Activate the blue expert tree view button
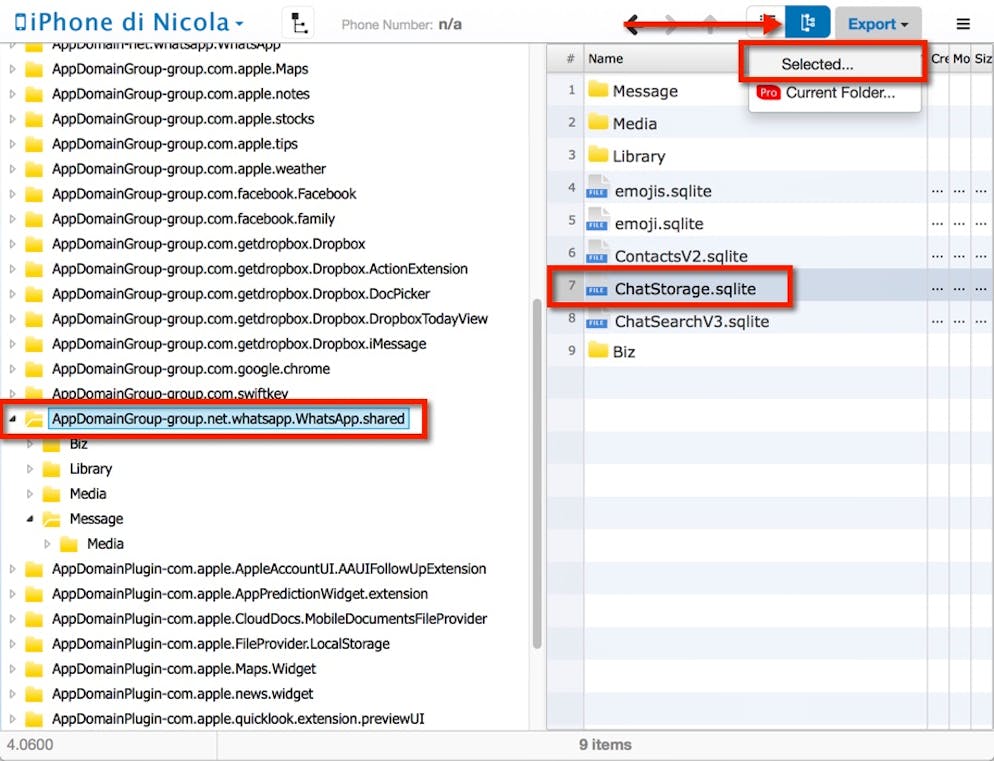Image resolution: width=994 pixels, height=761 pixels. 807,23
